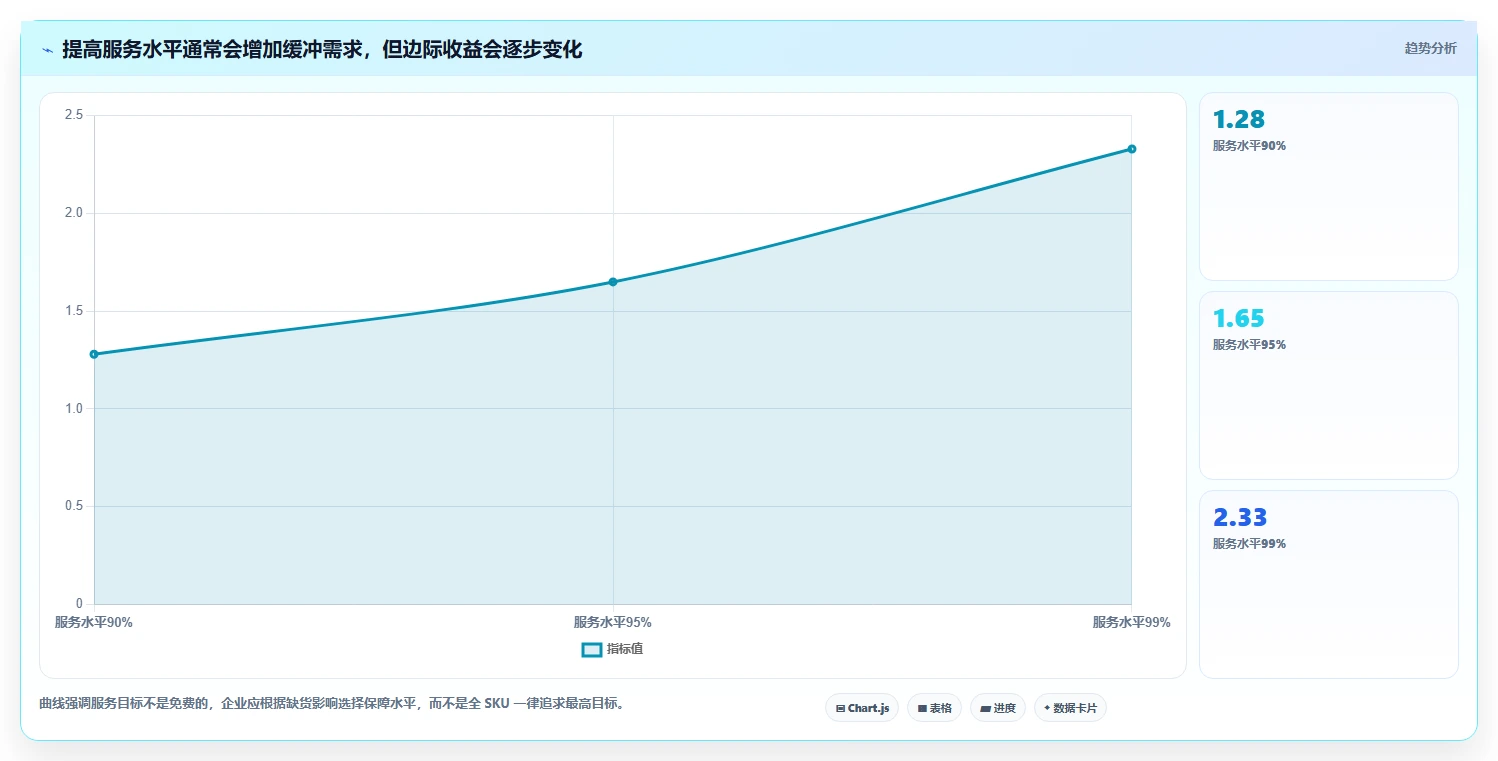The height and width of the screenshot is (761, 1498).
Task: Click the footnote text starting 曲线强调服务目标
Action: point(331,704)
